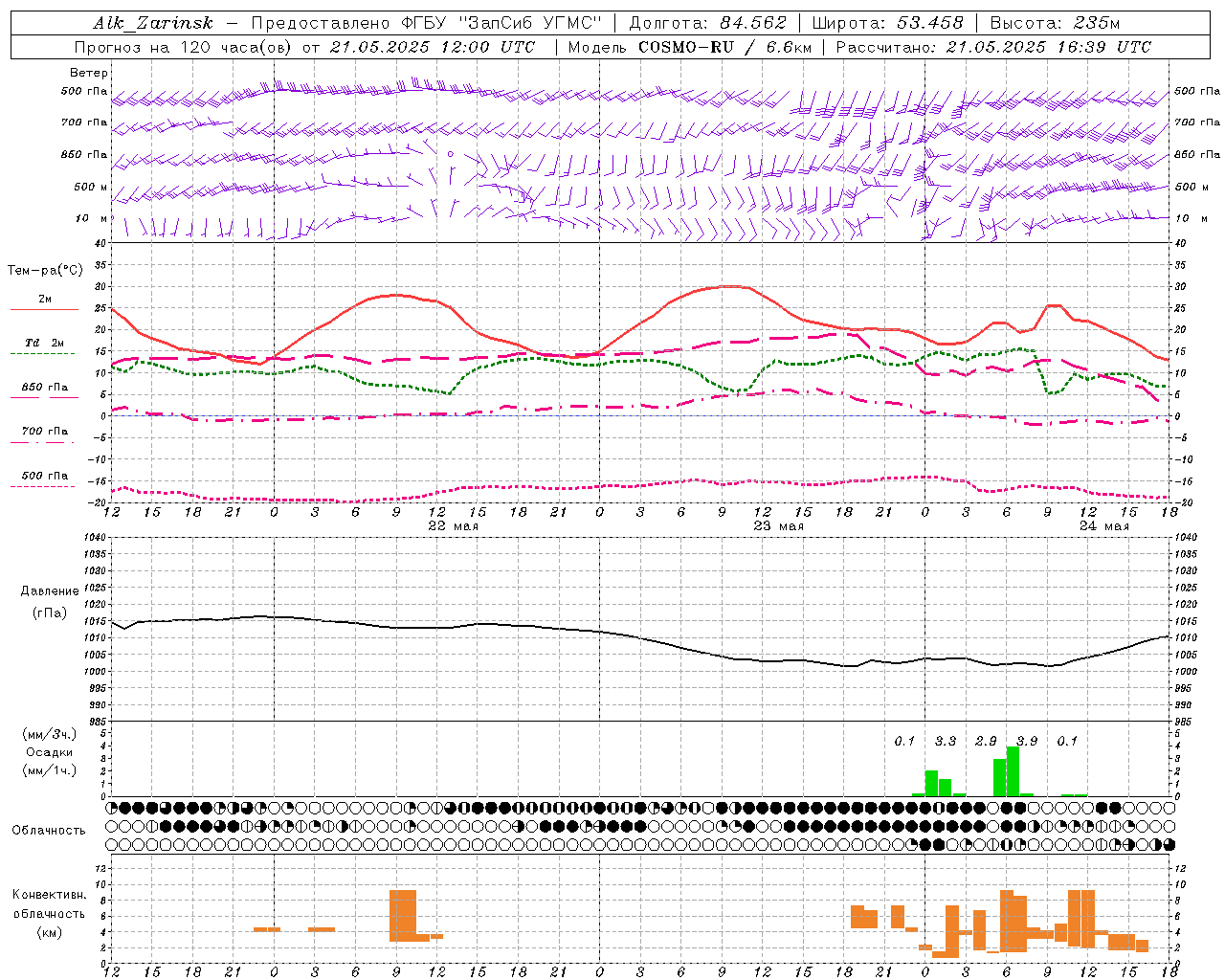Click the date label 24 мая
This screenshot has height=980, width=1225.
(1103, 526)
